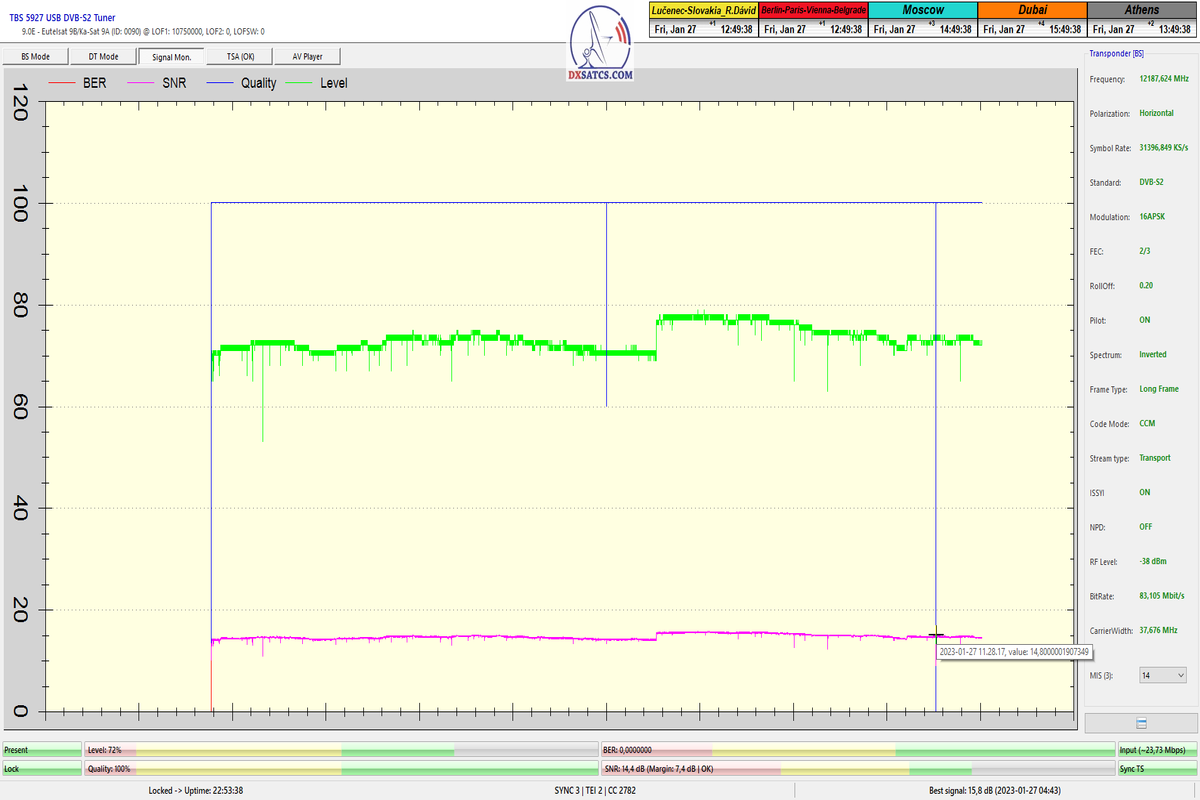Click the Present status indicator
Image resolution: width=1200 pixels, height=800 pixels.
(42, 749)
